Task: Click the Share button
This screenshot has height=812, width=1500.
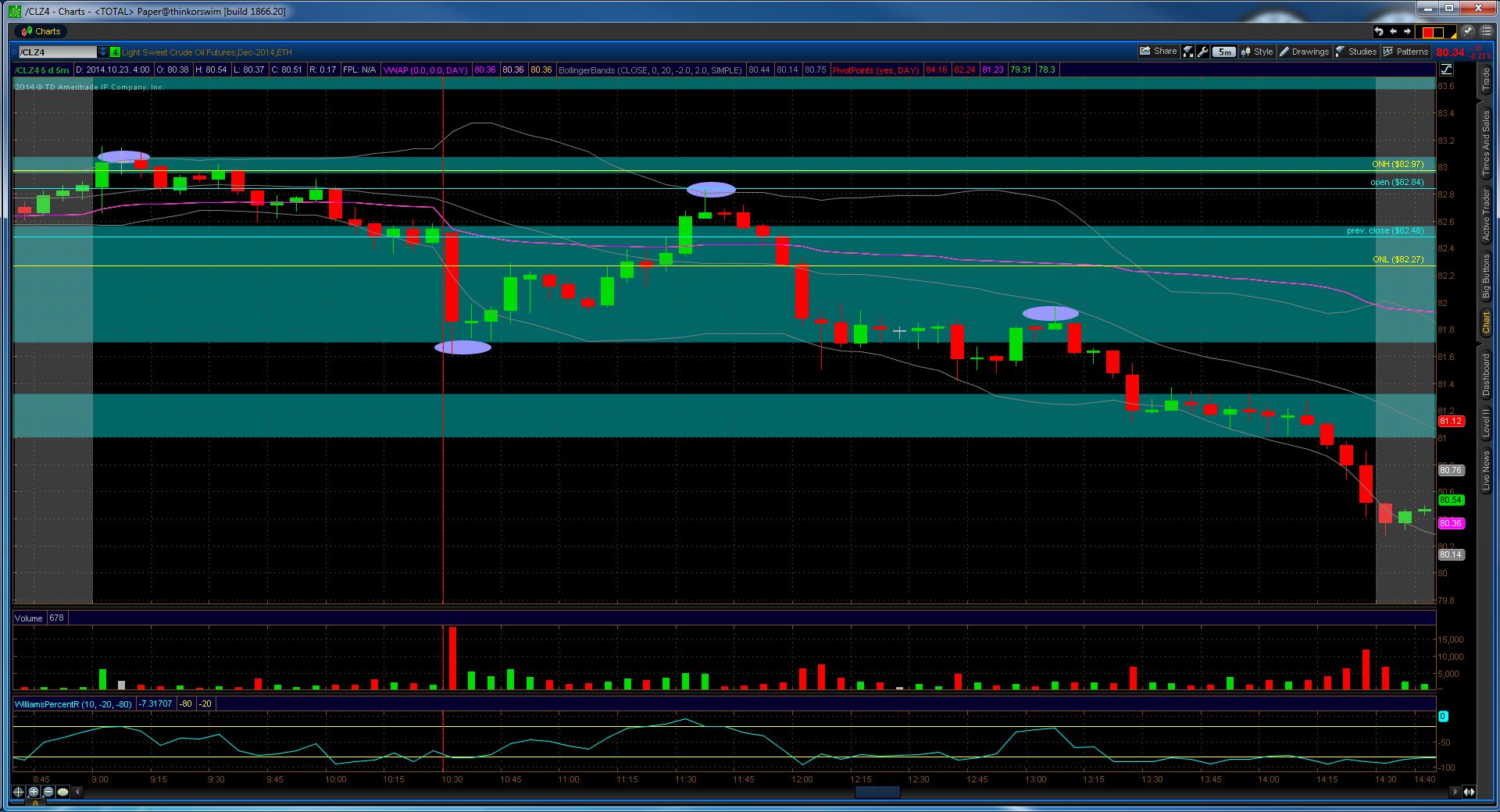Action: (1158, 52)
